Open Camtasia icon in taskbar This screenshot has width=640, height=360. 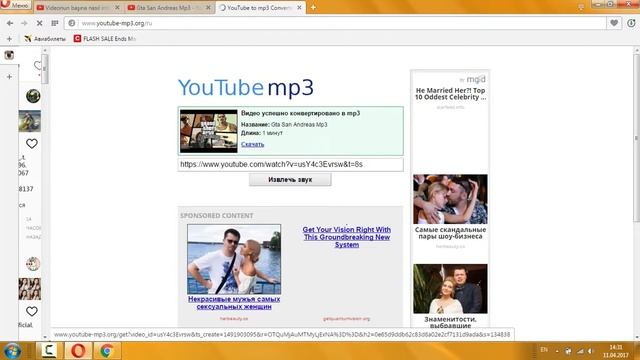pos(49,351)
